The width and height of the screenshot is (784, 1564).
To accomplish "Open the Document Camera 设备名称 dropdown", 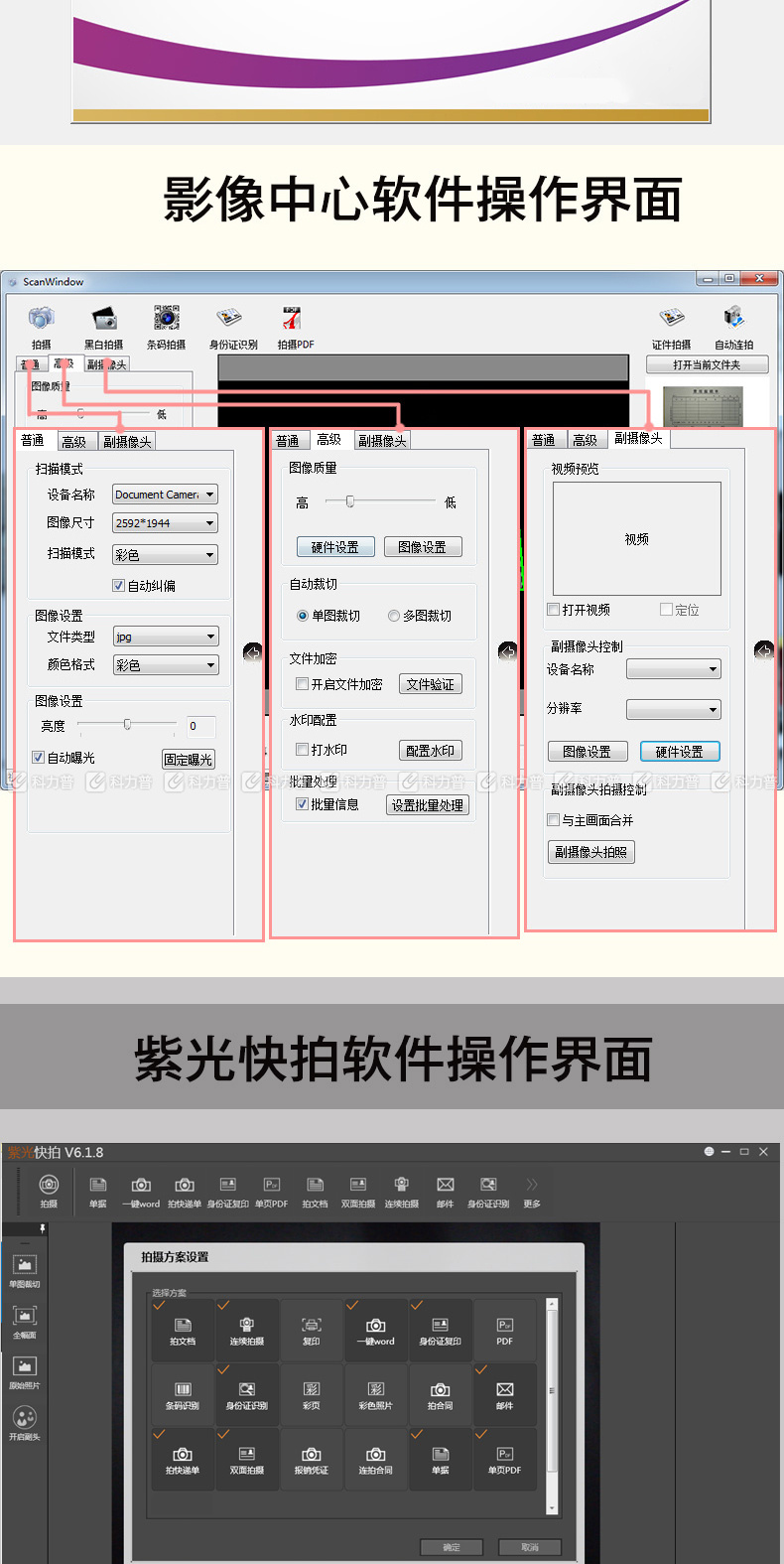I will click(x=165, y=495).
